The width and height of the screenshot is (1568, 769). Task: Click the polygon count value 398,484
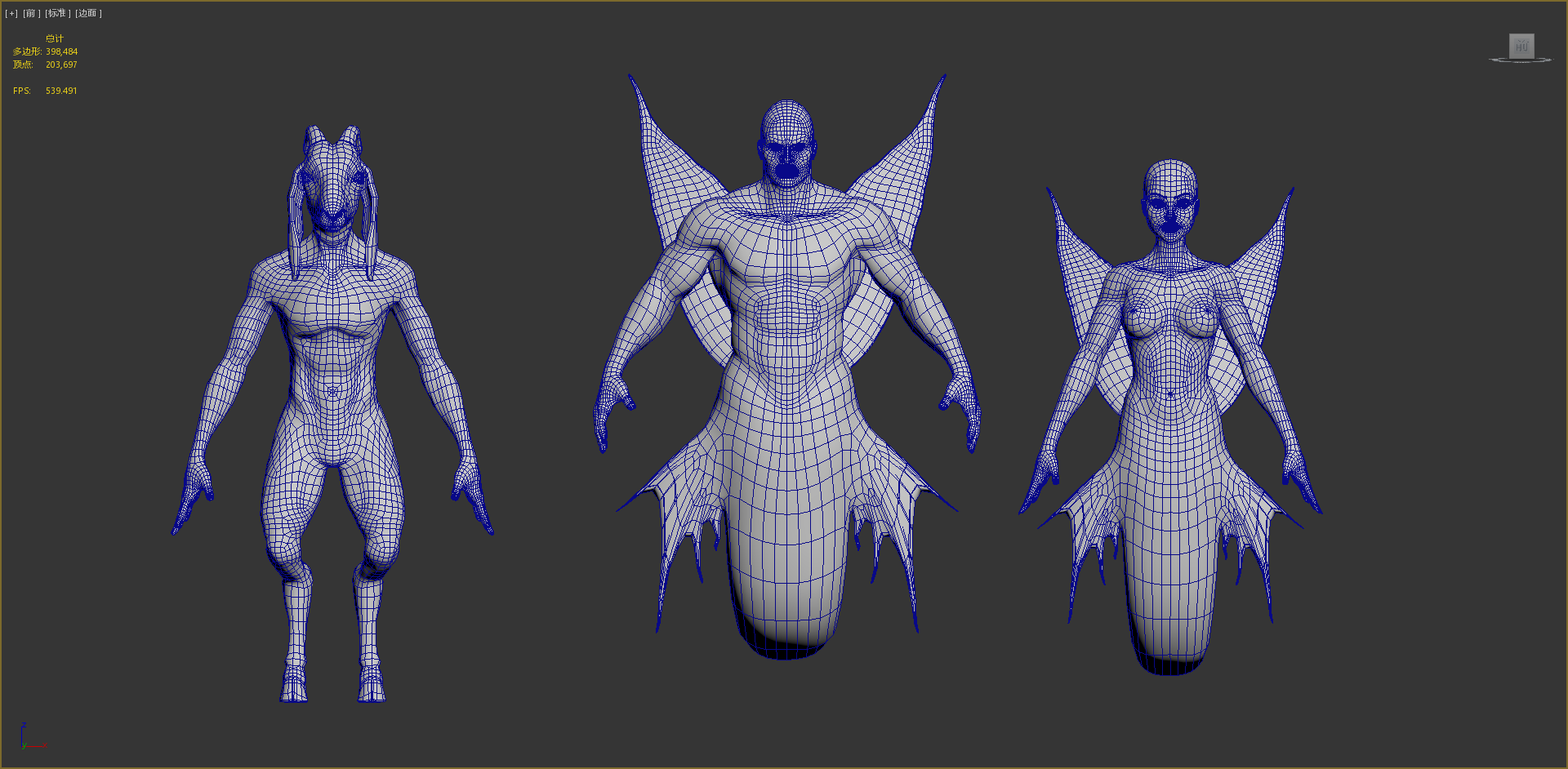[61, 51]
